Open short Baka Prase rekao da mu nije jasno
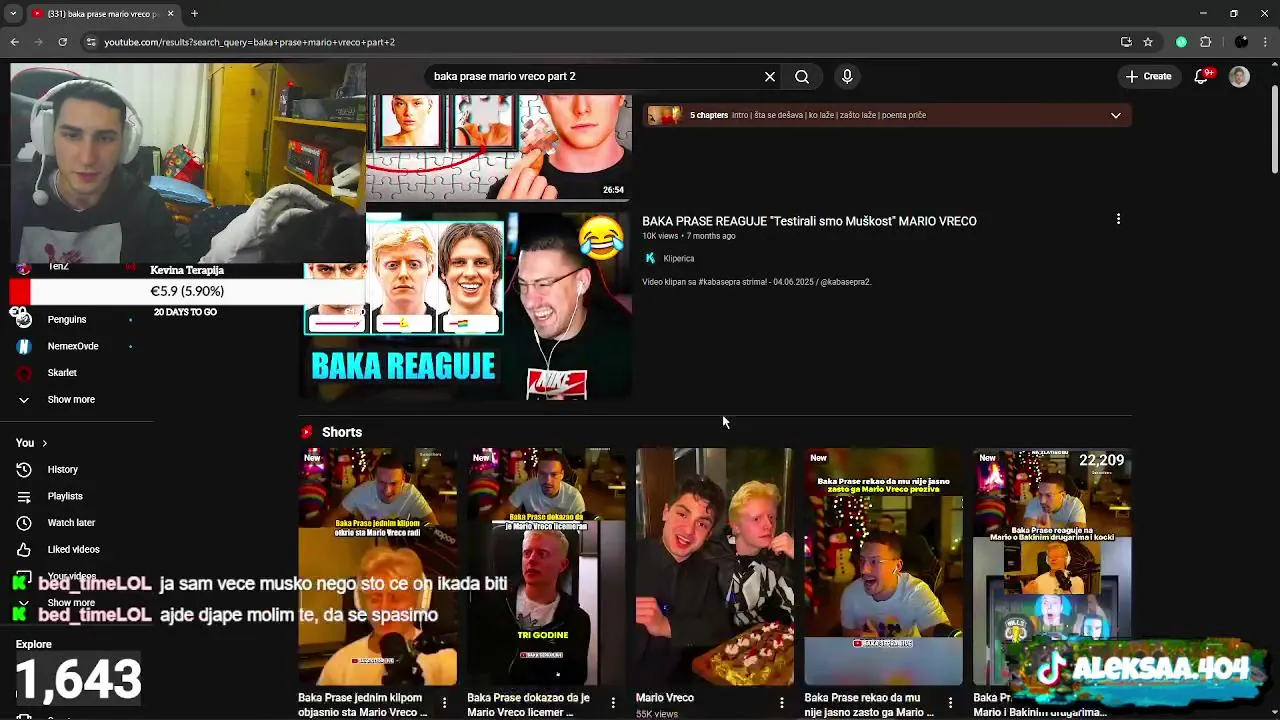Image resolution: width=1280 pixels, height=720 pixels. click(883, 567)
